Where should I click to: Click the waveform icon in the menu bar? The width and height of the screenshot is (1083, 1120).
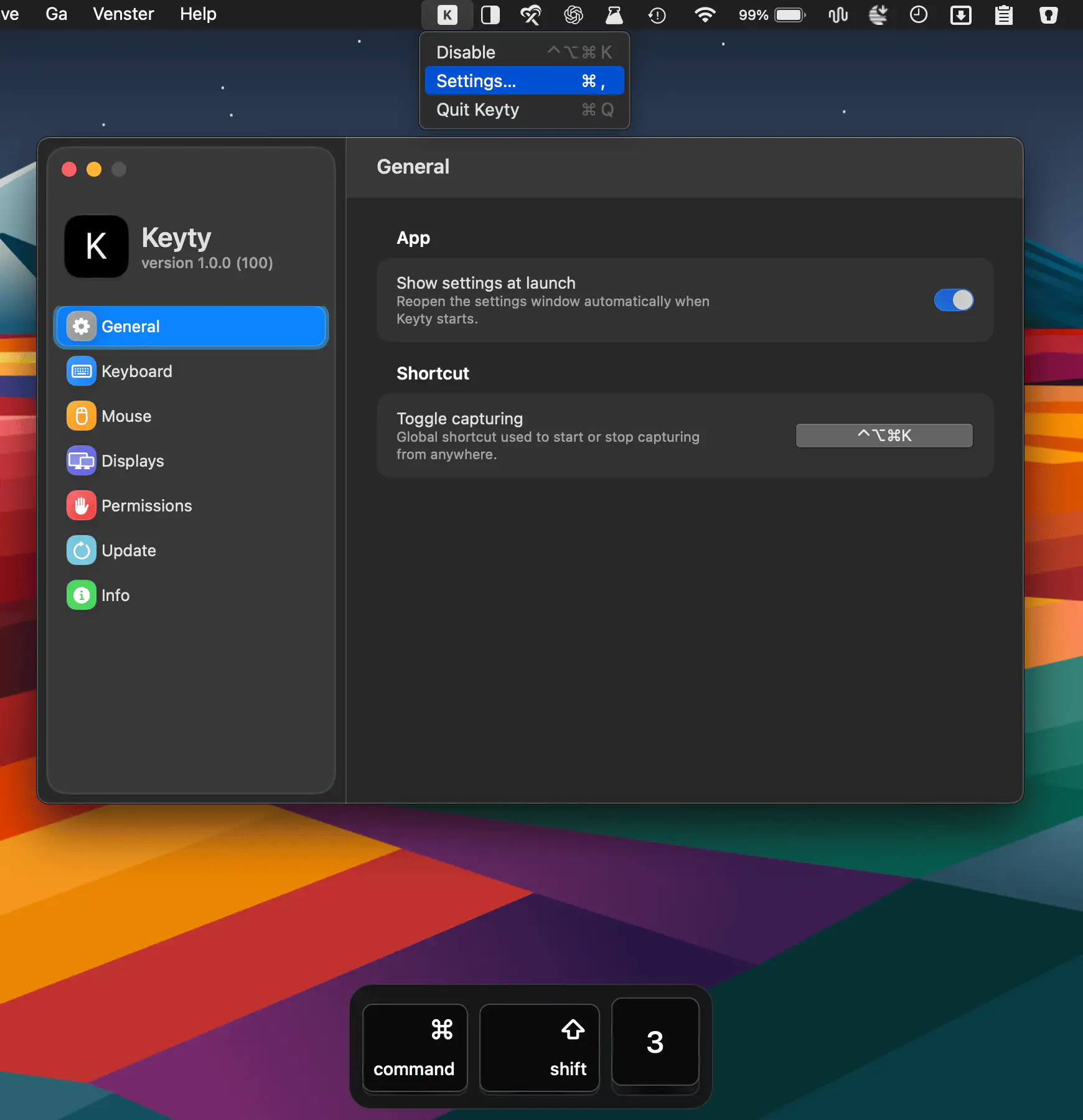tap(838, 15)
